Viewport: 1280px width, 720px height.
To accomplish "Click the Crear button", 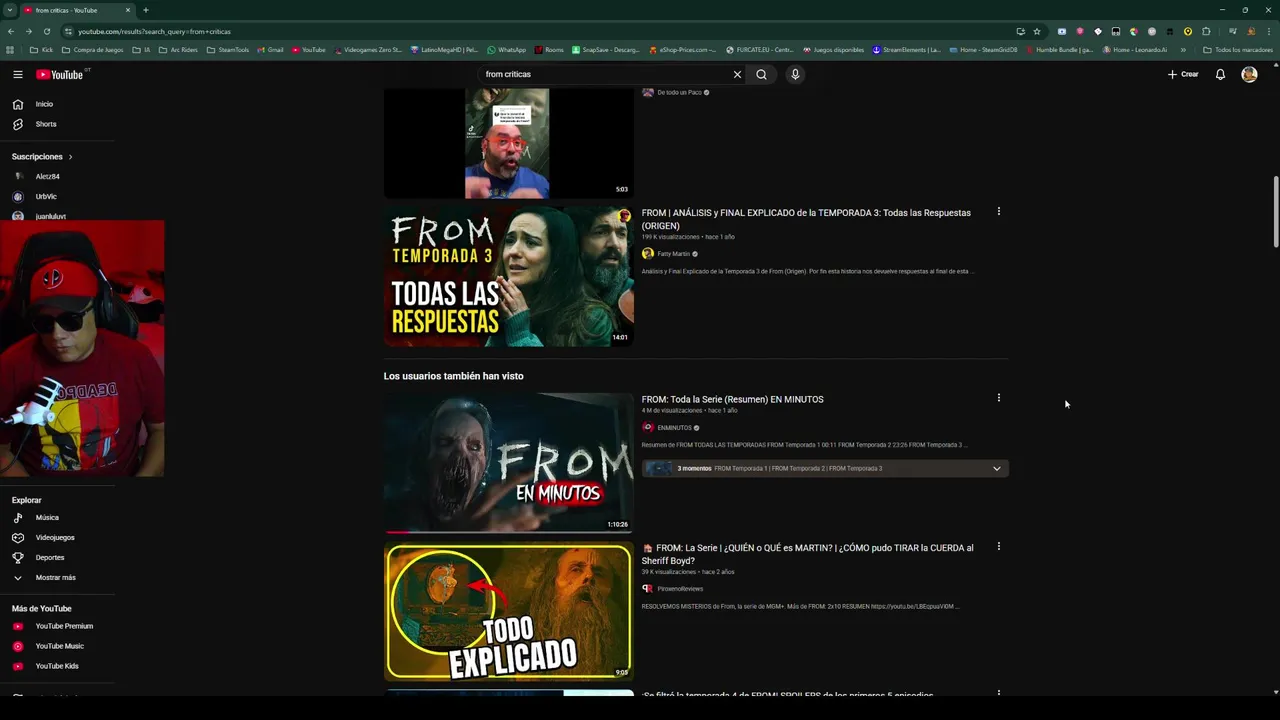I will (1183, 74).
